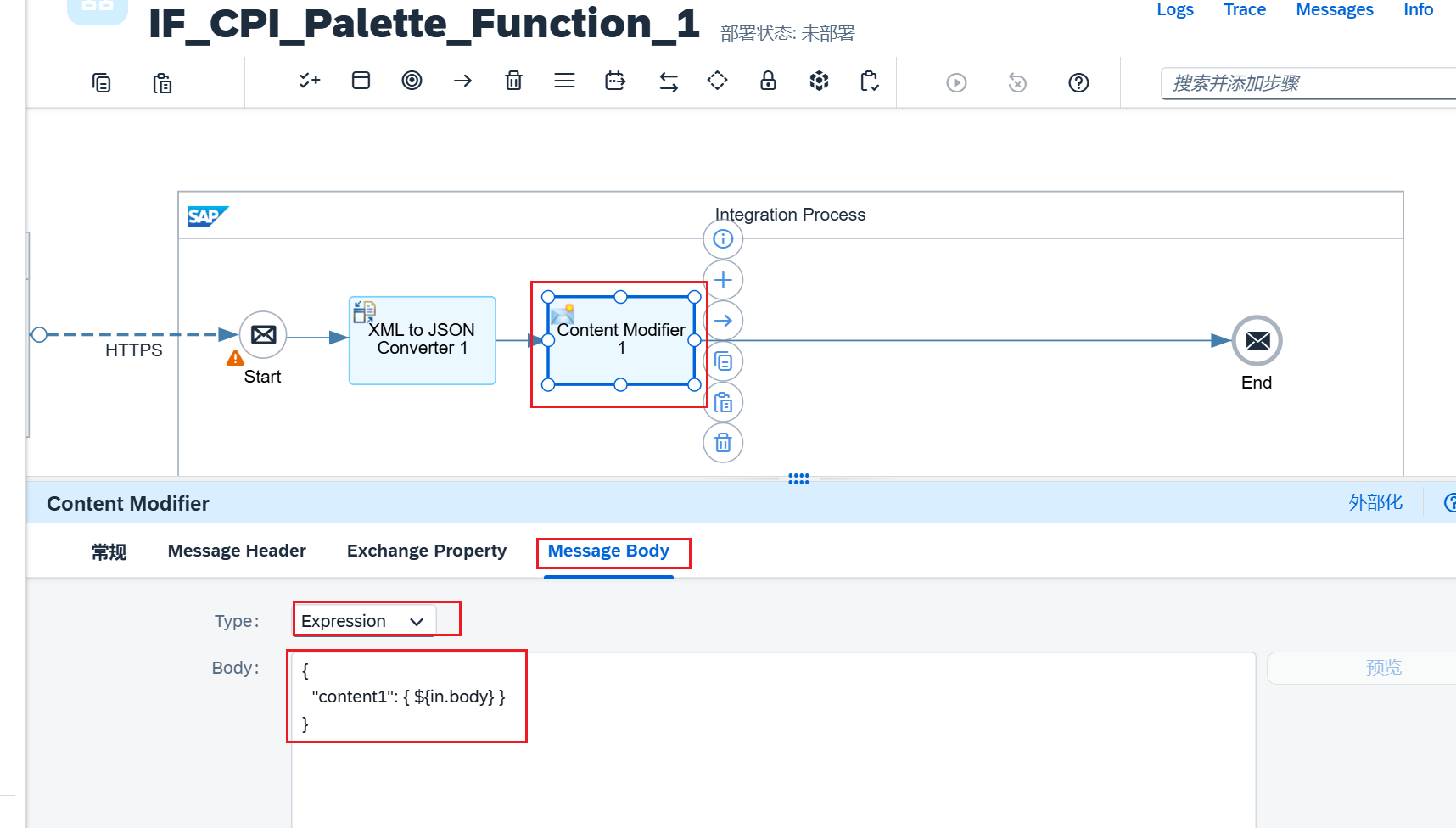Screen dimensions: 1456x828
Task: Open the 常规 tab in Content Modifier
Action: pos(108,550)
